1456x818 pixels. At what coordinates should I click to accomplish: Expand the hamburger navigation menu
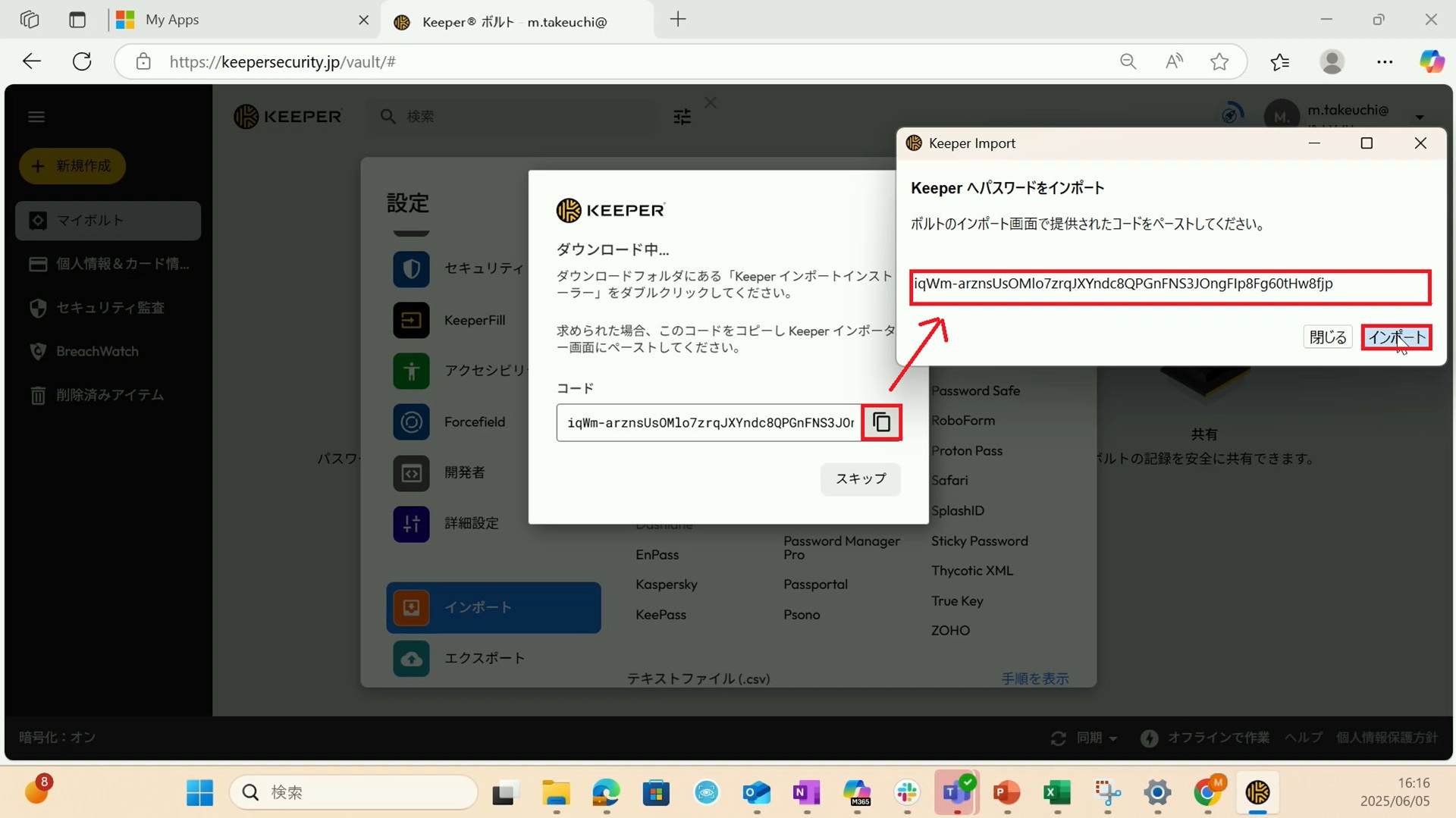point(36,116)
